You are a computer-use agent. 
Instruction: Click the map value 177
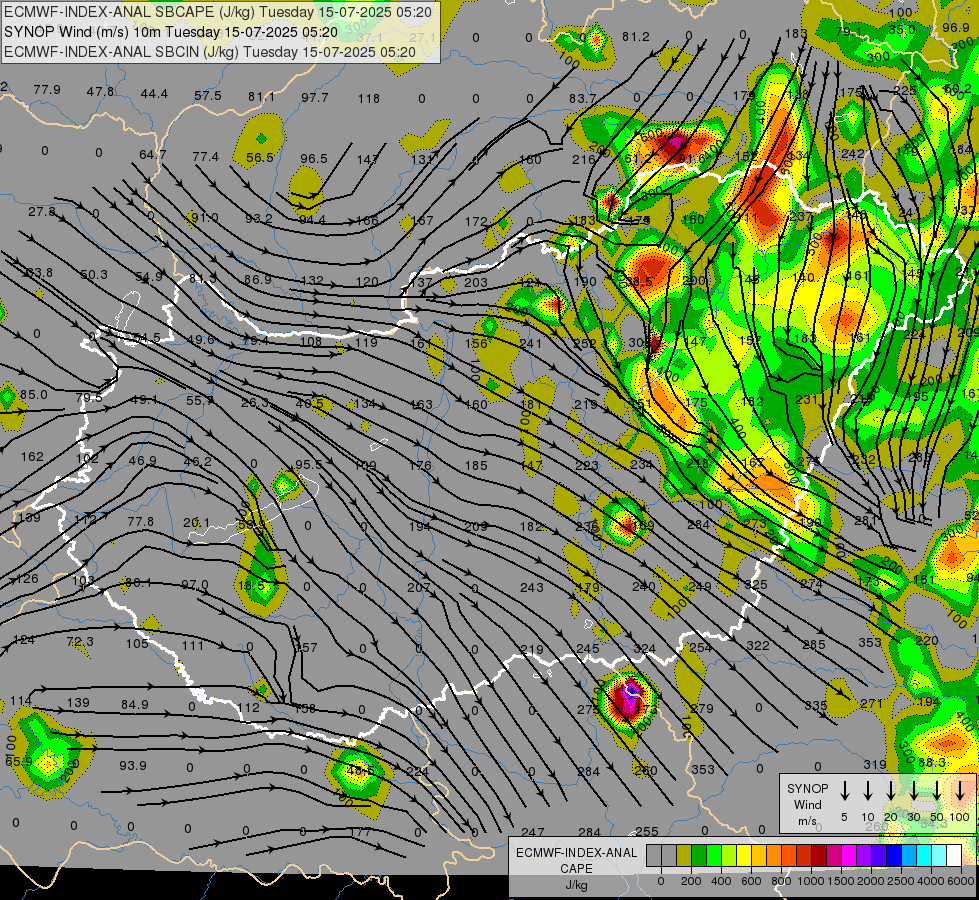(361, 832)
